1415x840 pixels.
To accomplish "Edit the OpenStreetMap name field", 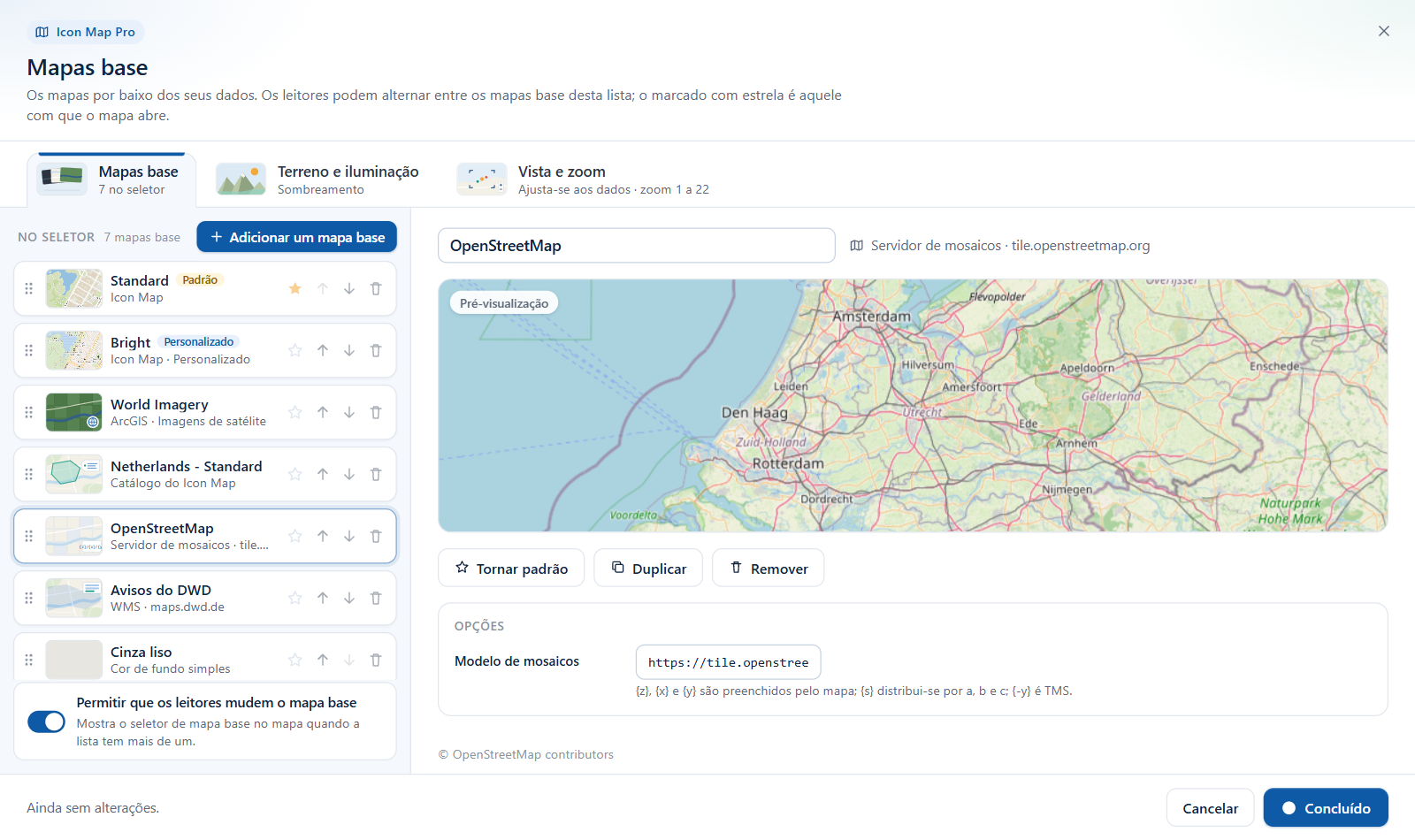I will point(637,246).
